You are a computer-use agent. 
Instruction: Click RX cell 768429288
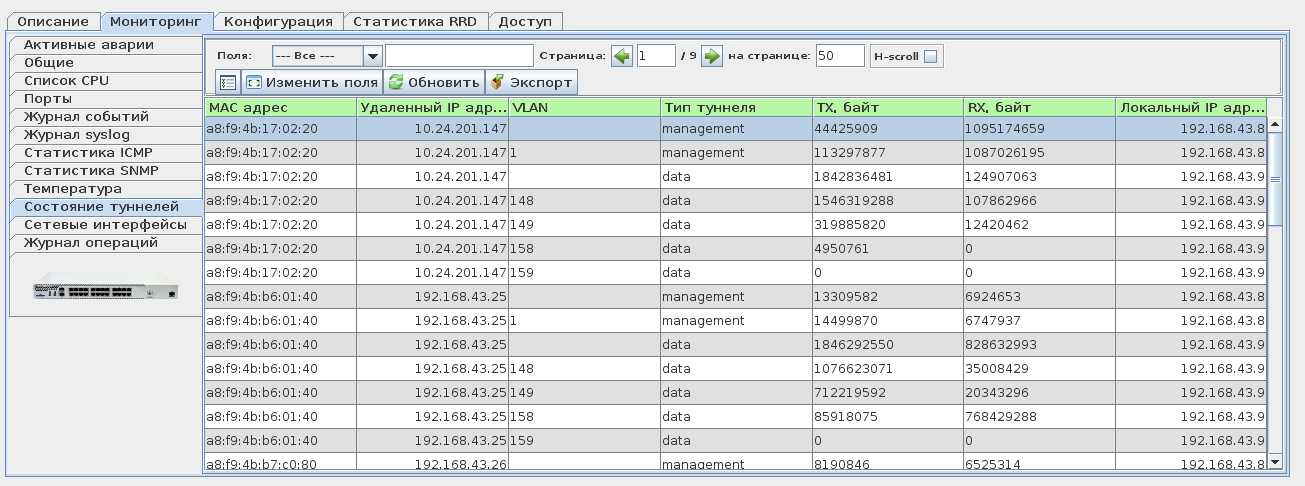pos(1040,417)
